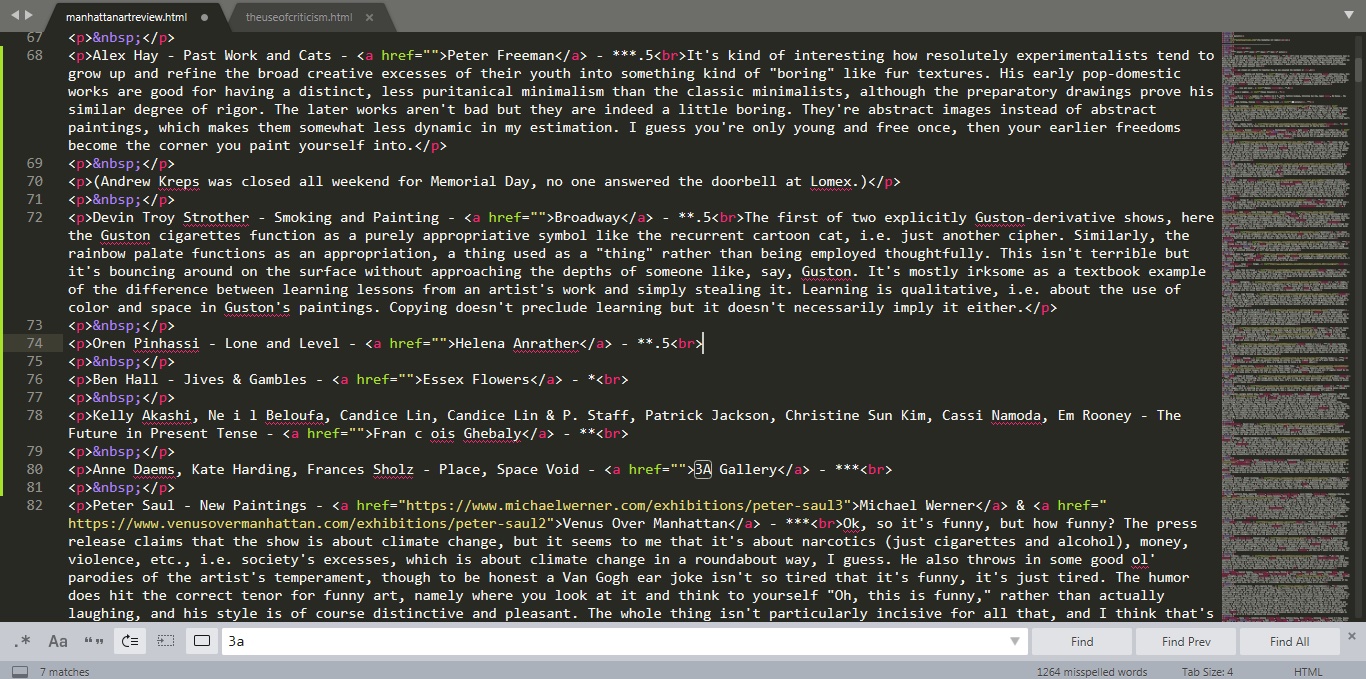Click the unsaved-changes dot on manhattanartreview.html

click(x=208, y=17)
